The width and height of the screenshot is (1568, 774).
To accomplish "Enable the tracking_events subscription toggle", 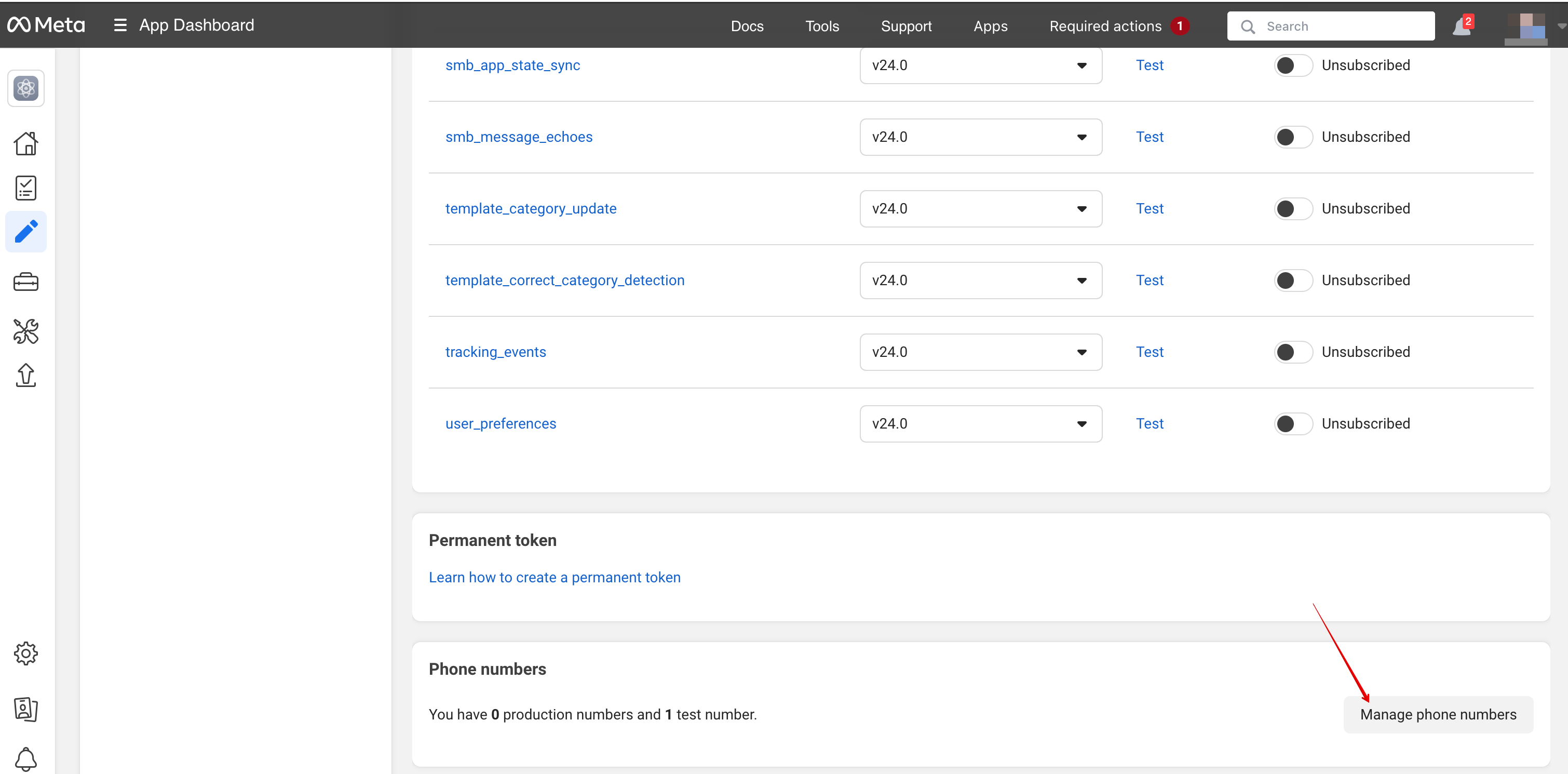I will coord(1293,352).
